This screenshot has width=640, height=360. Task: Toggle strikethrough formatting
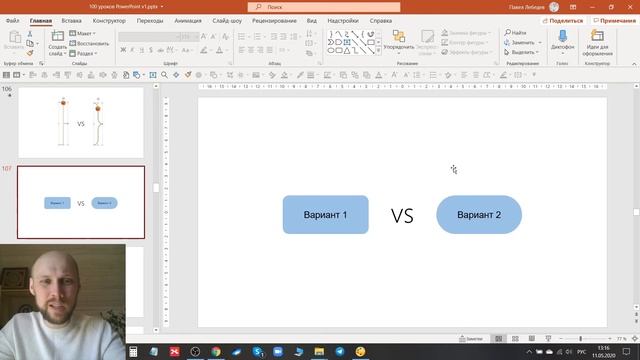click(x=160, y=50)
